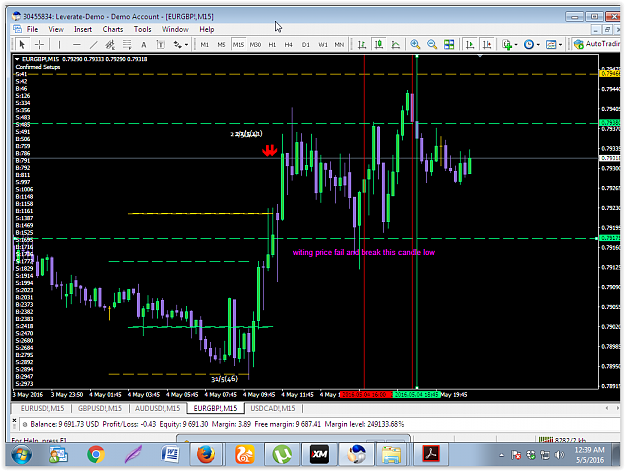Screen dimensions: 625x471
Task: Switch to M30 timeframe
Action: point(255,45)
